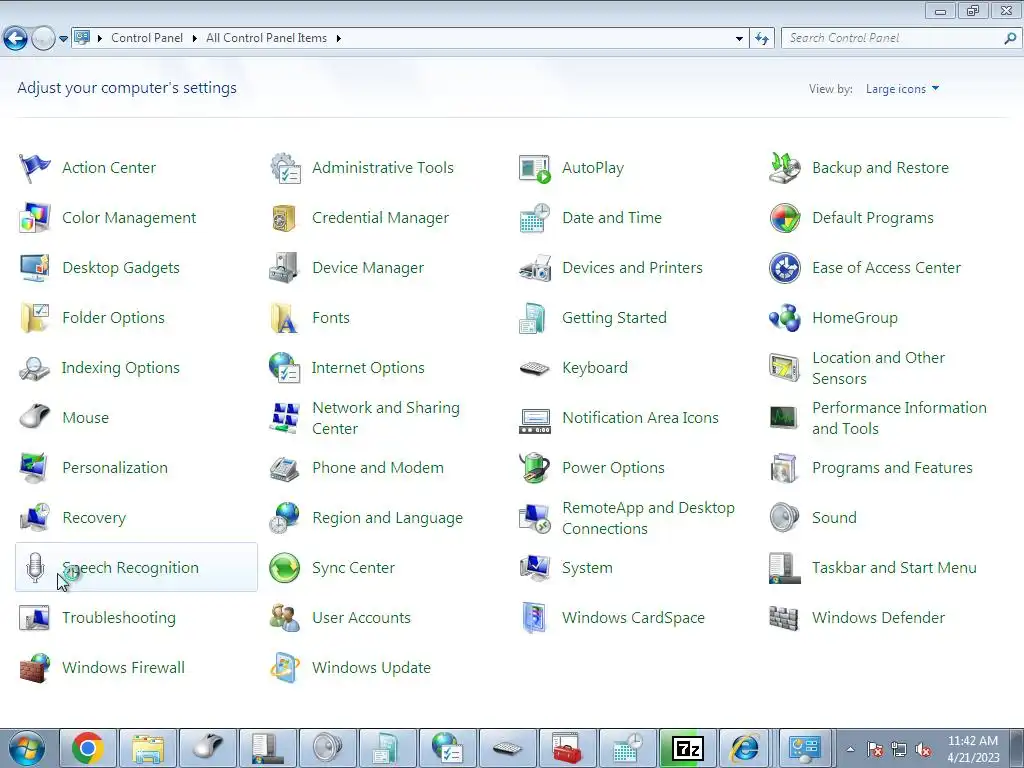Click the Desktop Gadgets icon

click(35, 268)
